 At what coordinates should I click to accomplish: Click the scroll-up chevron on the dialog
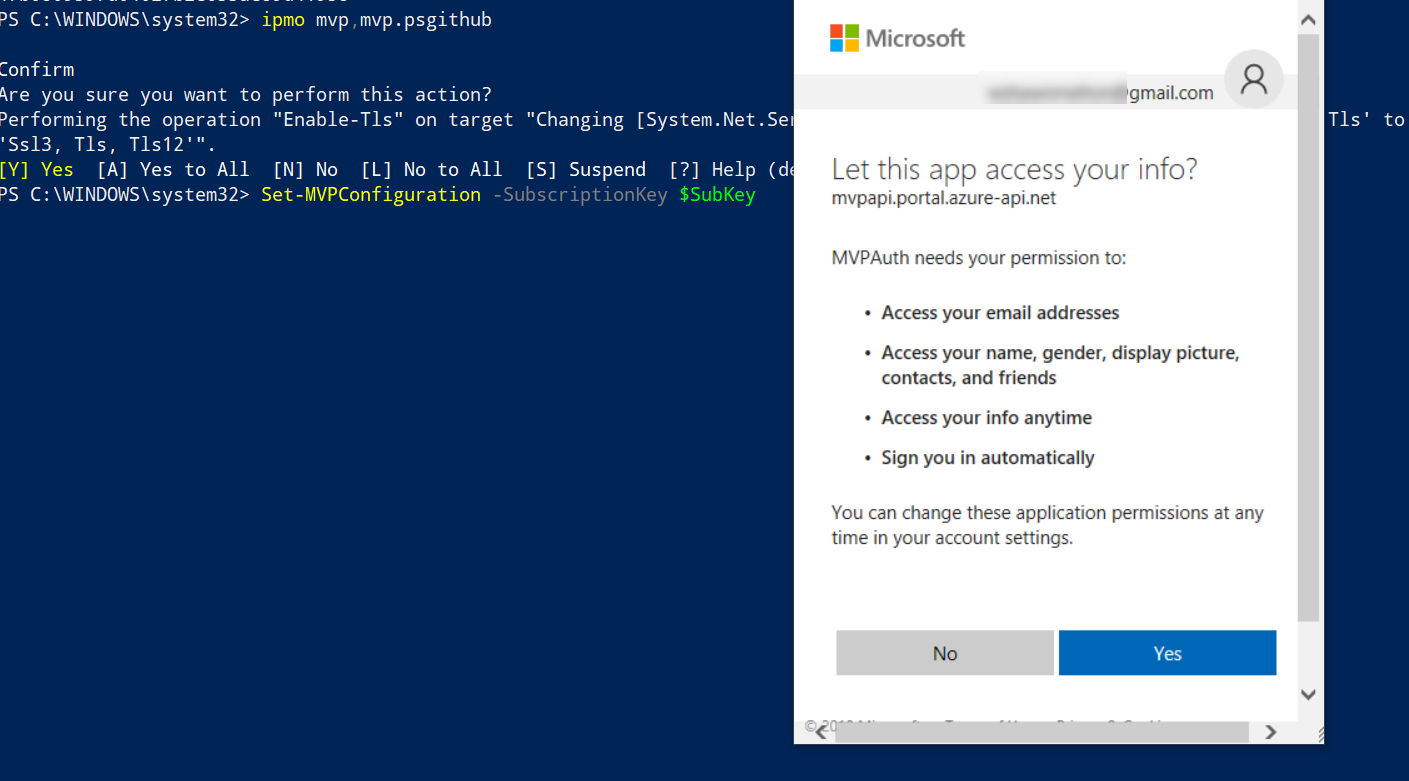(1308, 17)
